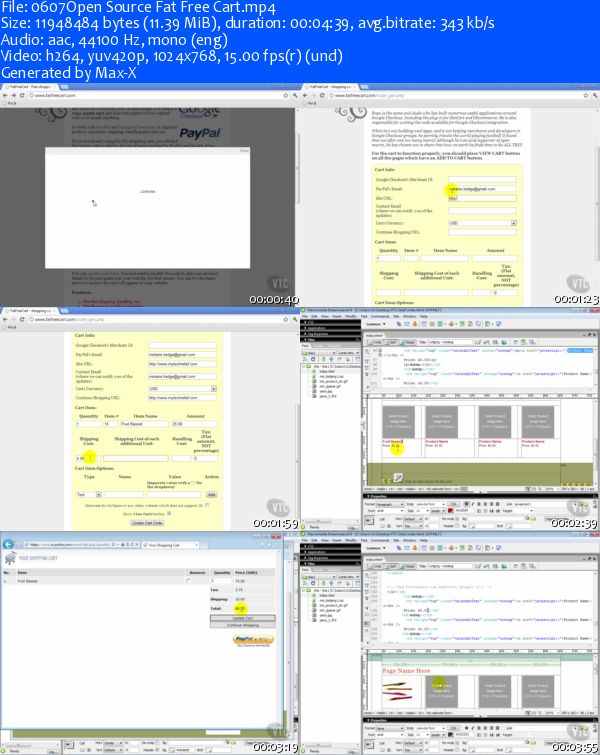Toggle Show View Cart button checkbox, 00:01:59 frame
This screenshot has width=600, height=755.
click(169, 514)
